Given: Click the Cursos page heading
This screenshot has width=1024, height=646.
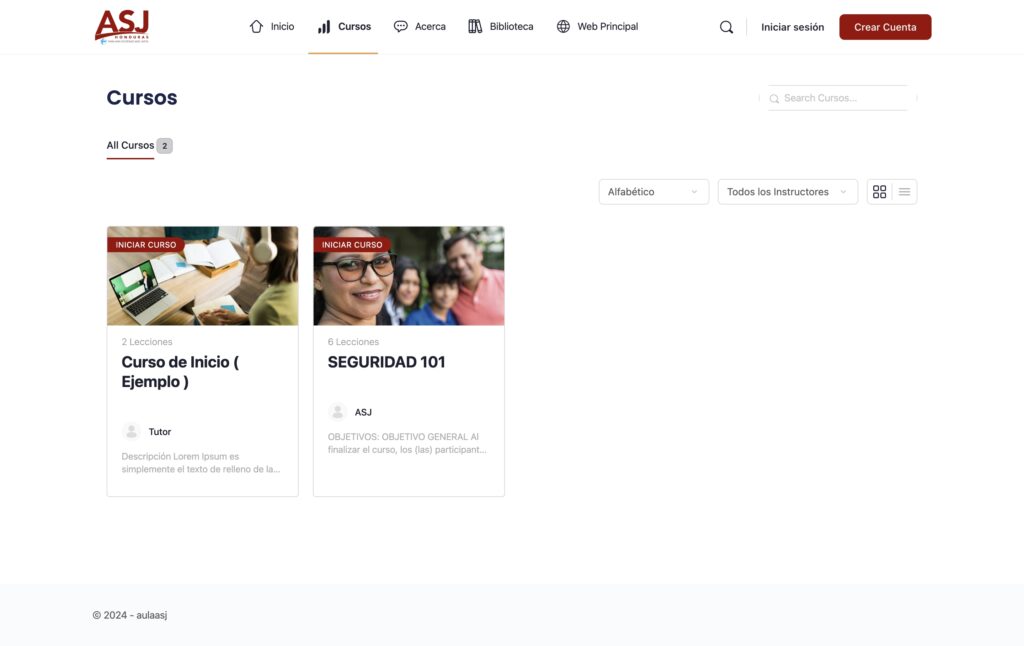Looking at the screenshot, I should pyautogui.click(x=142, y=97).
